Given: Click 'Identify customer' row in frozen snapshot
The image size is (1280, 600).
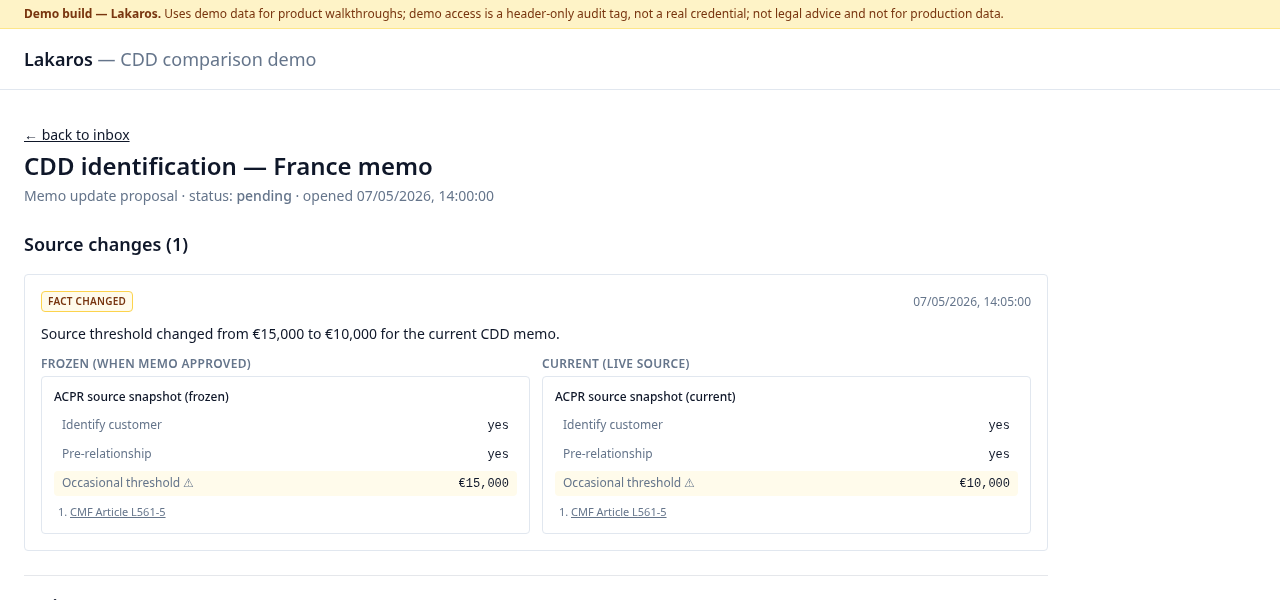Looking at the screenshot, I should (x=285, y=425).
